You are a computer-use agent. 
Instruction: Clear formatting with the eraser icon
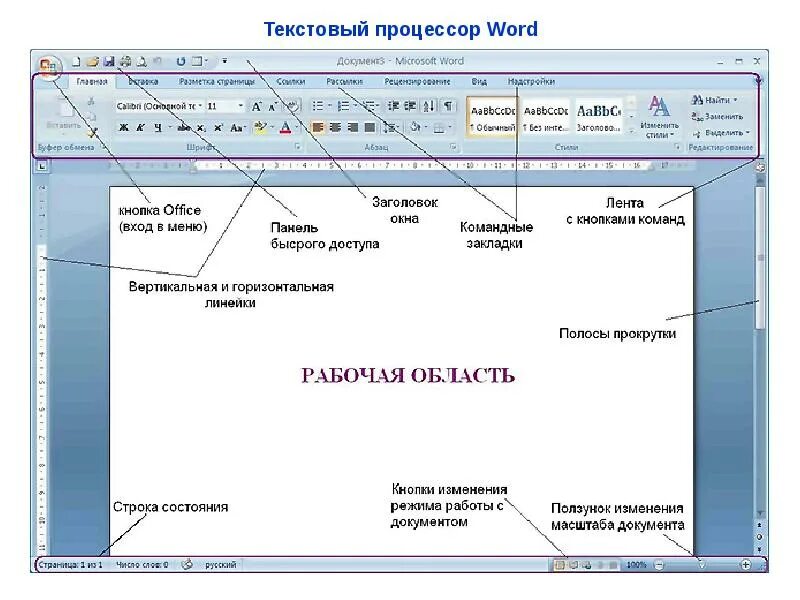(x=292, y=106)
